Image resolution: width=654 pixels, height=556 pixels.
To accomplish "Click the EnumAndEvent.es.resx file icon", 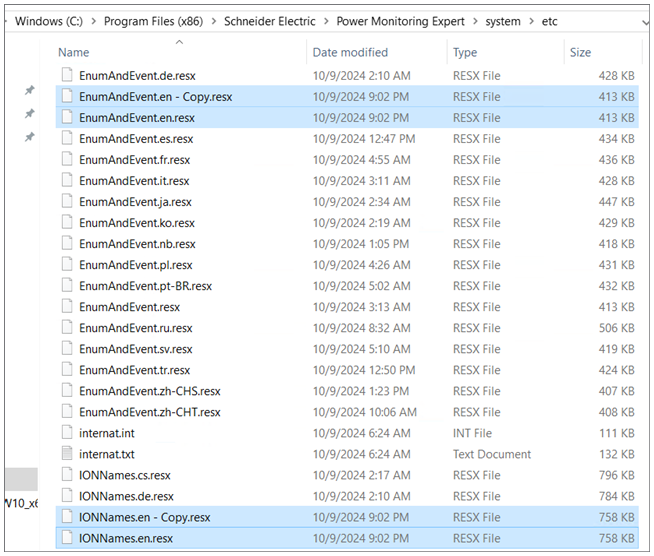I will 67,138.
